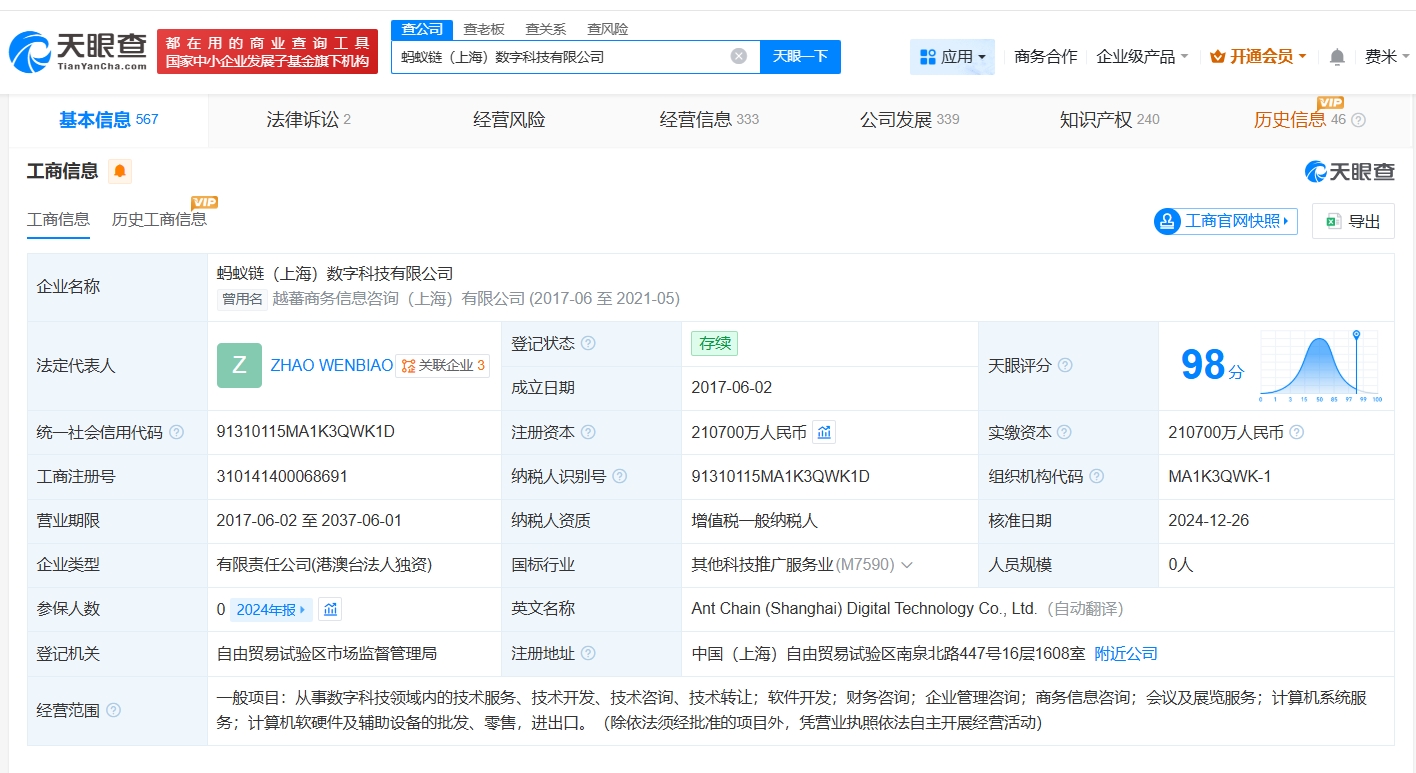Click the 关联企业 3 badge

(443, 365)
